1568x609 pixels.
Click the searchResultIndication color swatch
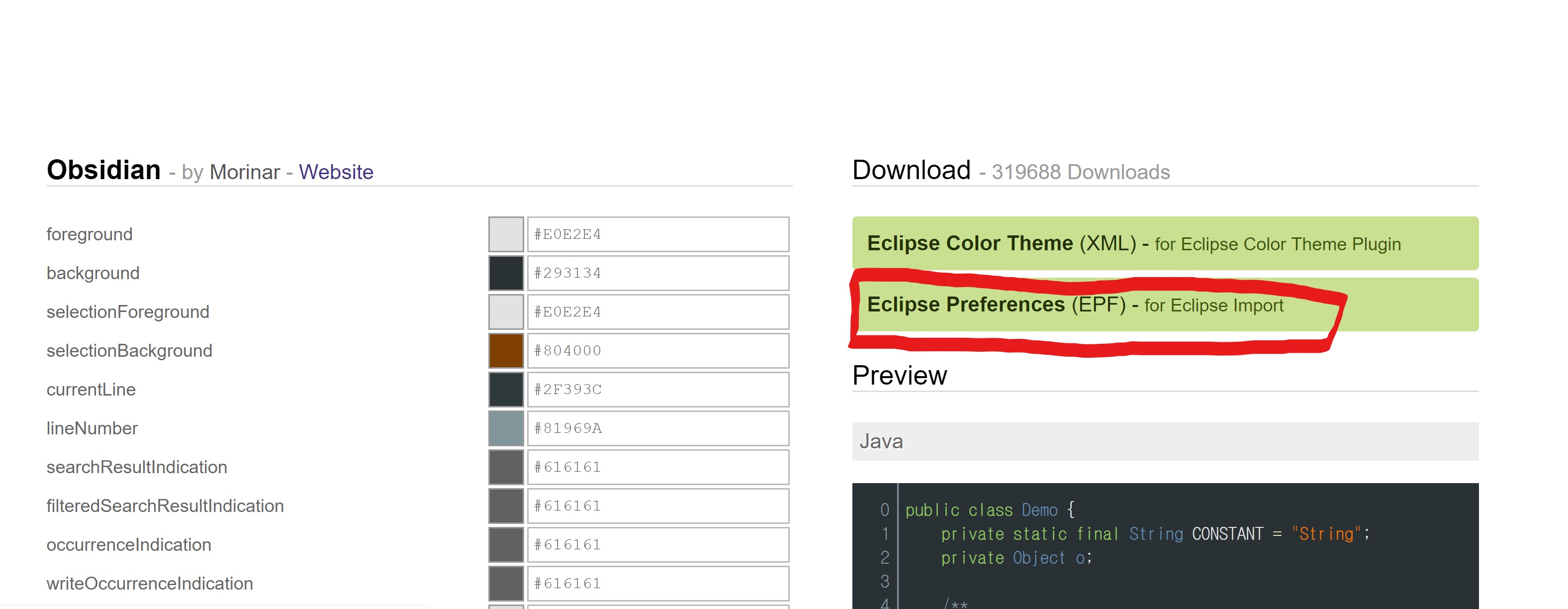click(x=506, y=467)
